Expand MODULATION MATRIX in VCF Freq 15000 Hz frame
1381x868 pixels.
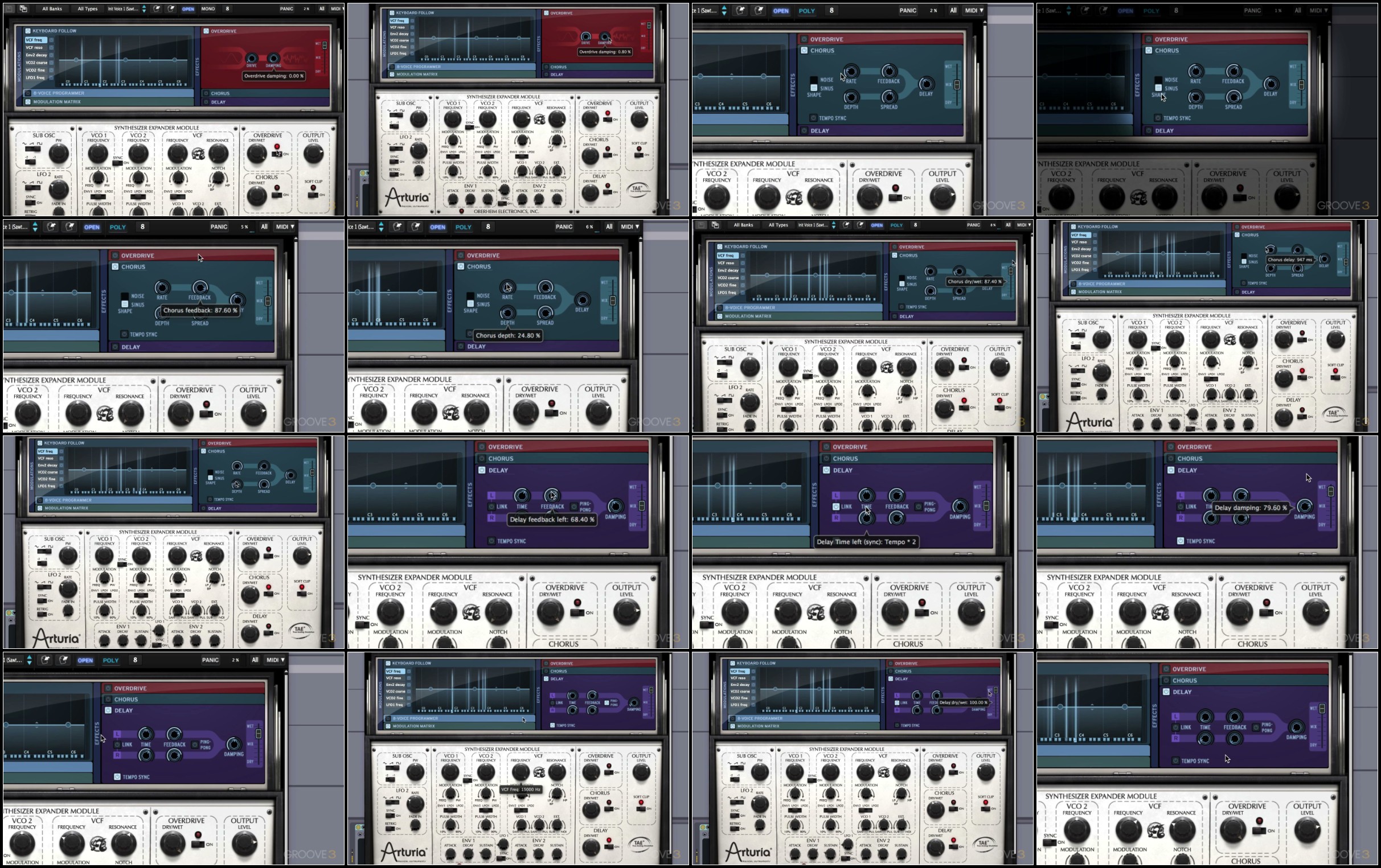460,726
